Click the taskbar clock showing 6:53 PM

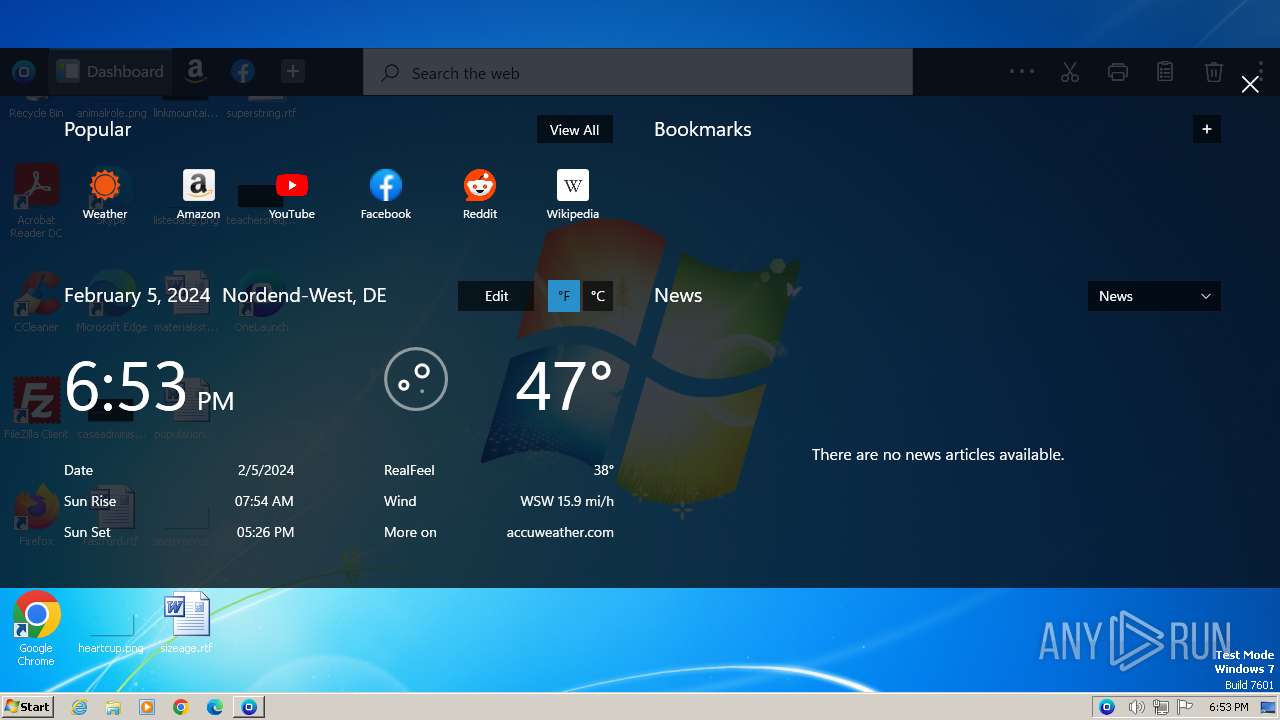pos(1229,707)
